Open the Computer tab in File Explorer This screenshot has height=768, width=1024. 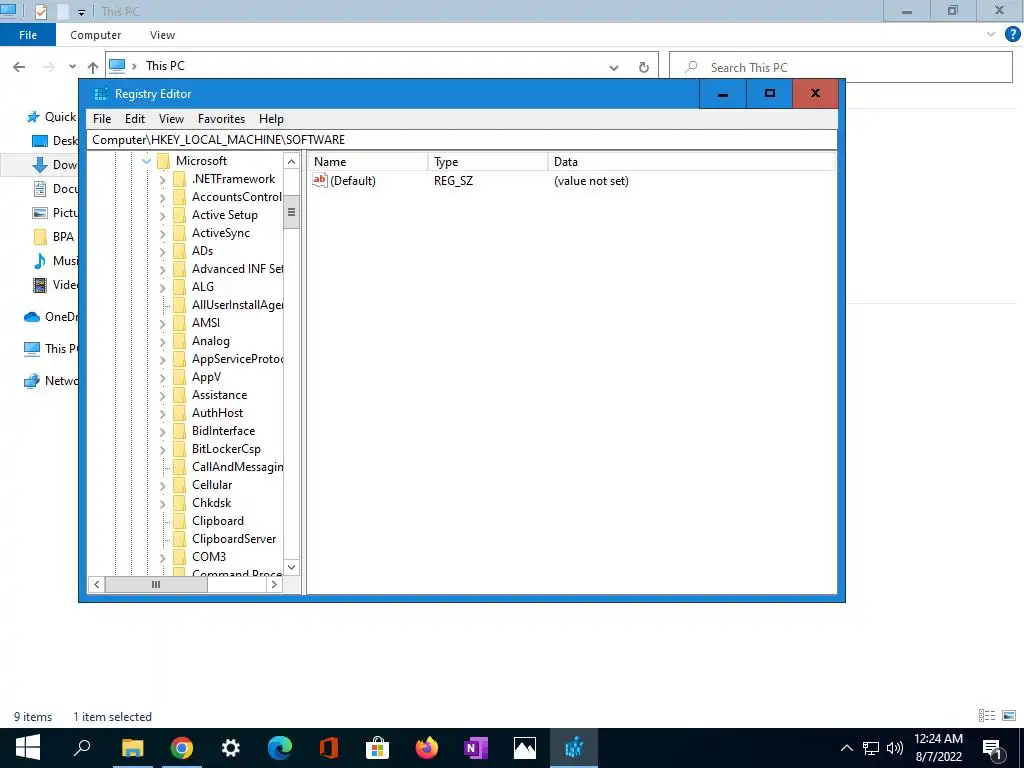point(95,35)
